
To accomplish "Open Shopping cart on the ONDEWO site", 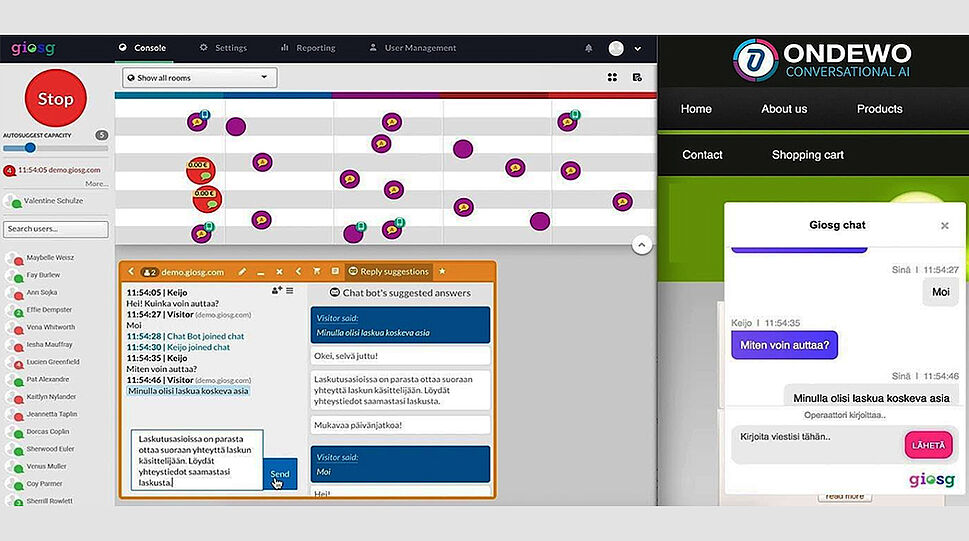I will (x=807, y=155).
